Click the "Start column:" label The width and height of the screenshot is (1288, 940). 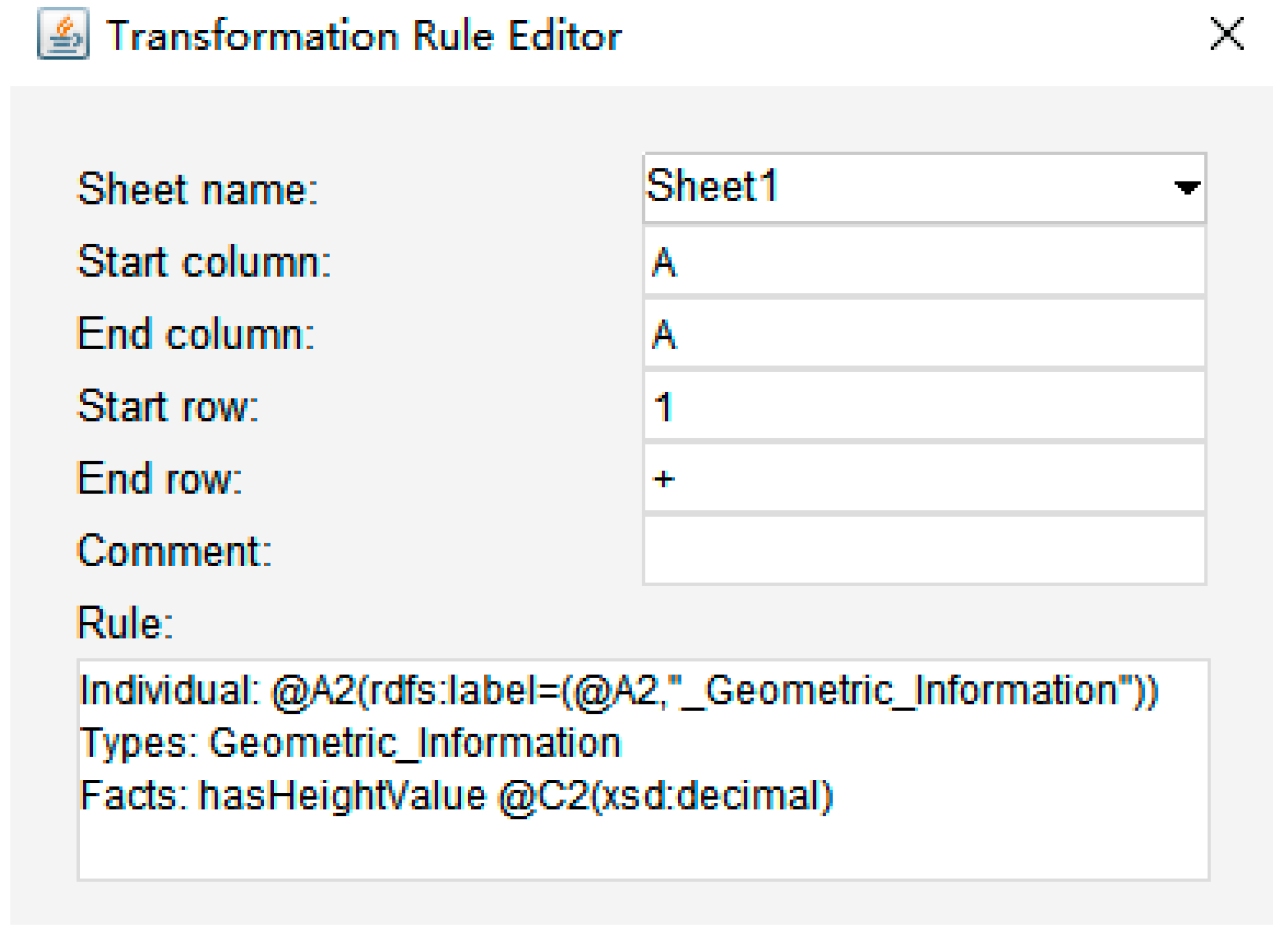pyautogui.click(x=204, y=262)
